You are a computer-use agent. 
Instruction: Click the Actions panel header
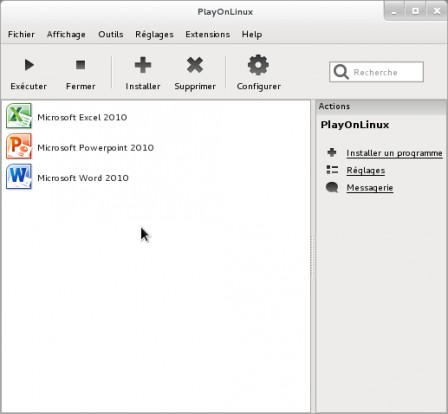[x=381, y=106]
